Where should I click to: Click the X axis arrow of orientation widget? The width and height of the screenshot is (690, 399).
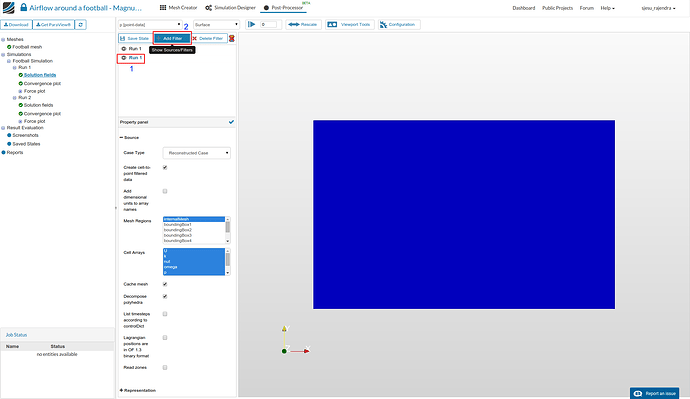click(x=307, y=350)
